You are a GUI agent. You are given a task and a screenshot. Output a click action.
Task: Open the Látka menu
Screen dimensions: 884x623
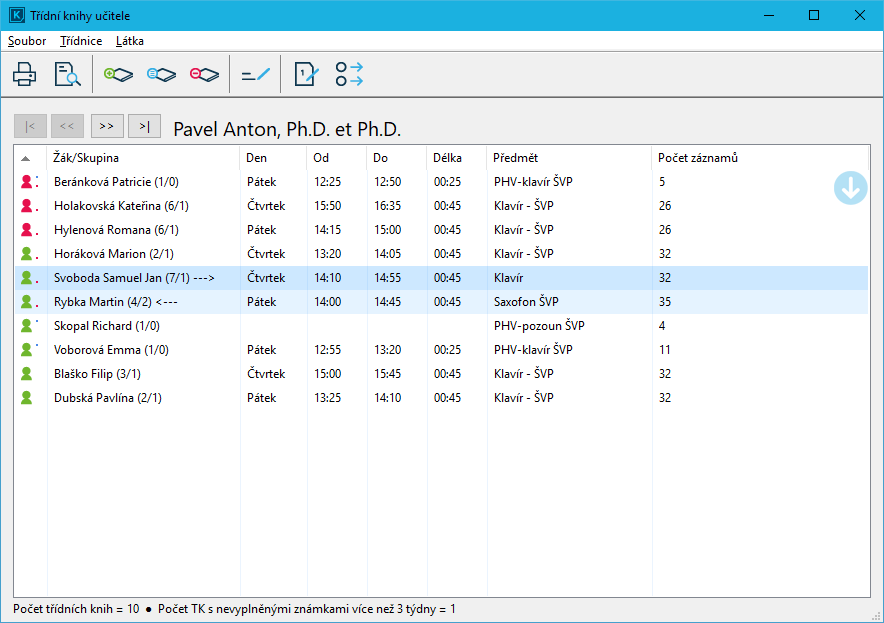pyautogui.click(x=129, y=41)
